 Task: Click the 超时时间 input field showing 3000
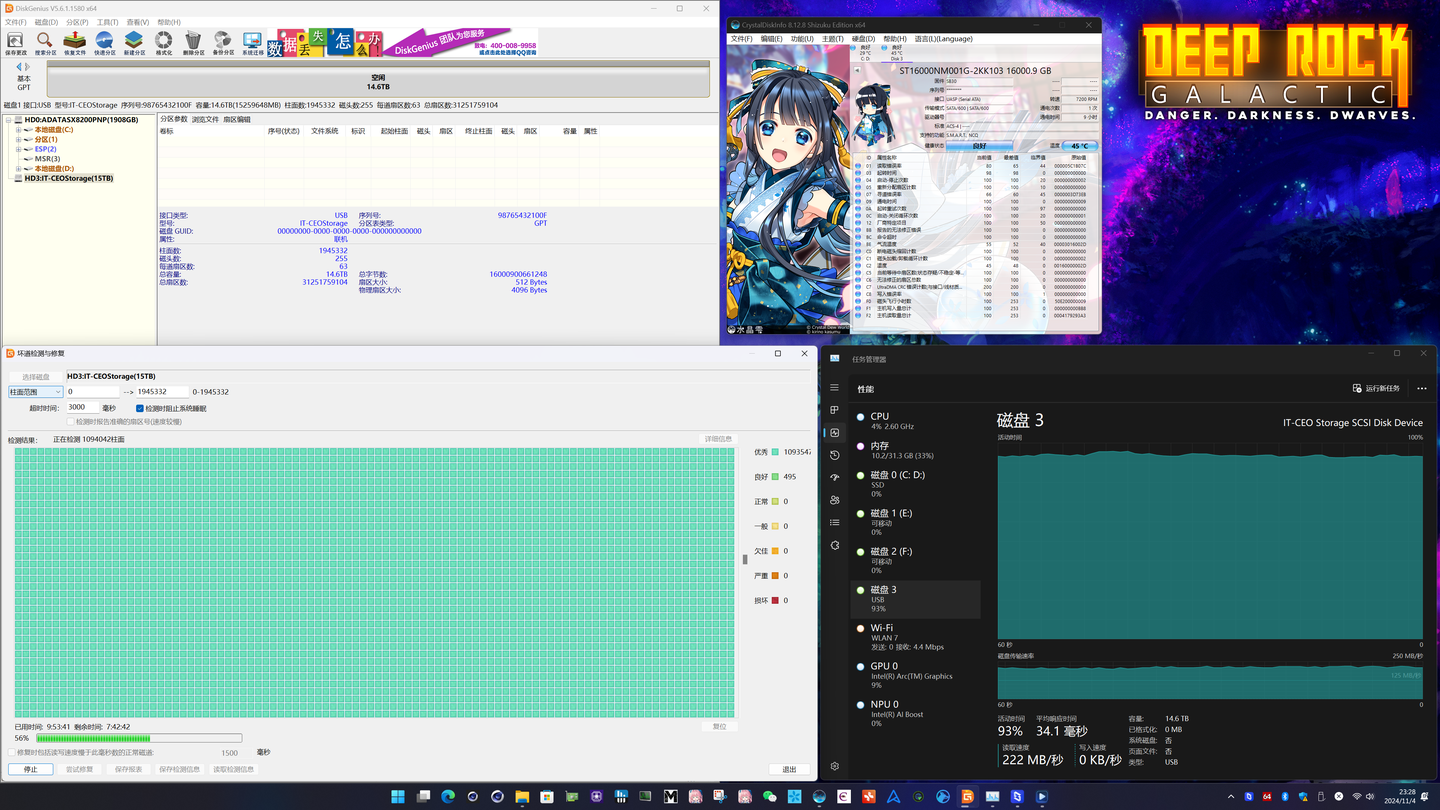(83, 408)
